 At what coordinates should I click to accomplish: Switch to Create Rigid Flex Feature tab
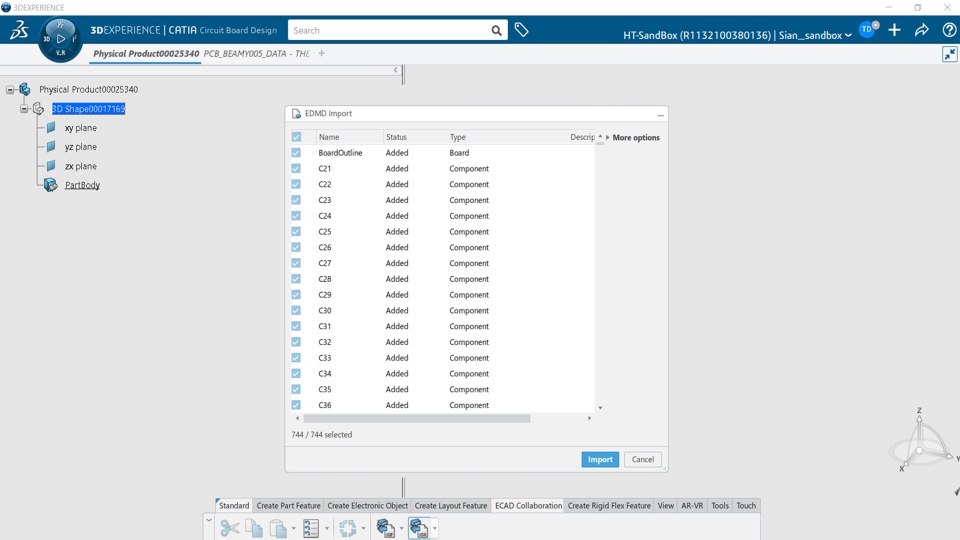pos(609,506)
